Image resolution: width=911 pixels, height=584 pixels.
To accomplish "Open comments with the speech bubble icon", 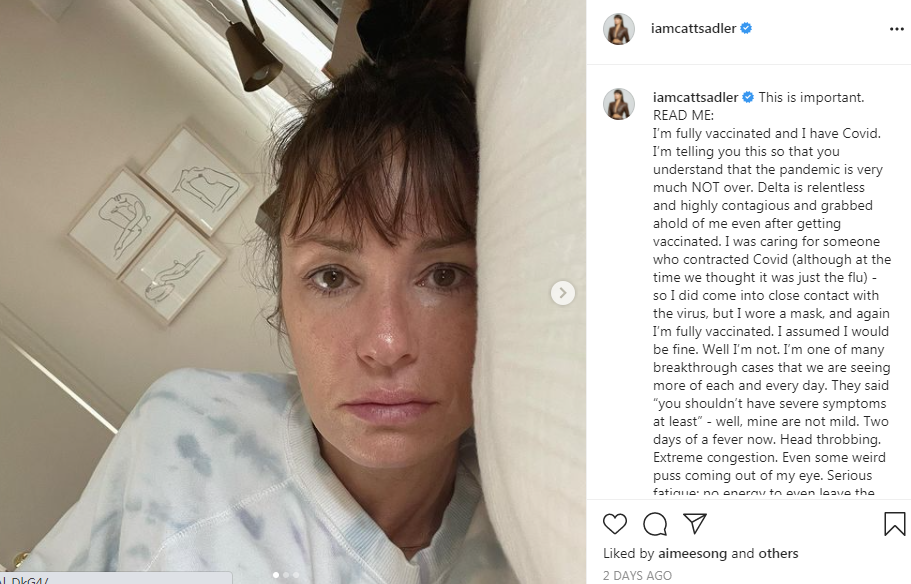I will [655, 524].
